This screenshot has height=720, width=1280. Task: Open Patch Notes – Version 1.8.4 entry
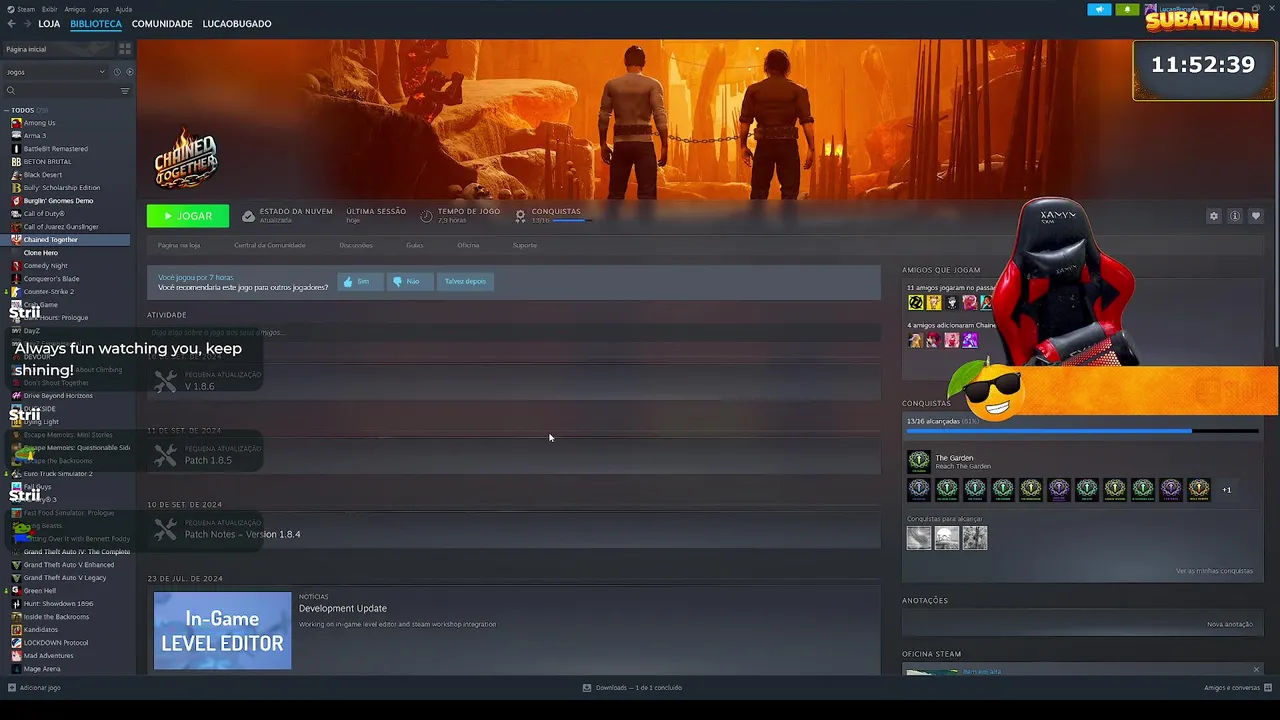(514, 530)
